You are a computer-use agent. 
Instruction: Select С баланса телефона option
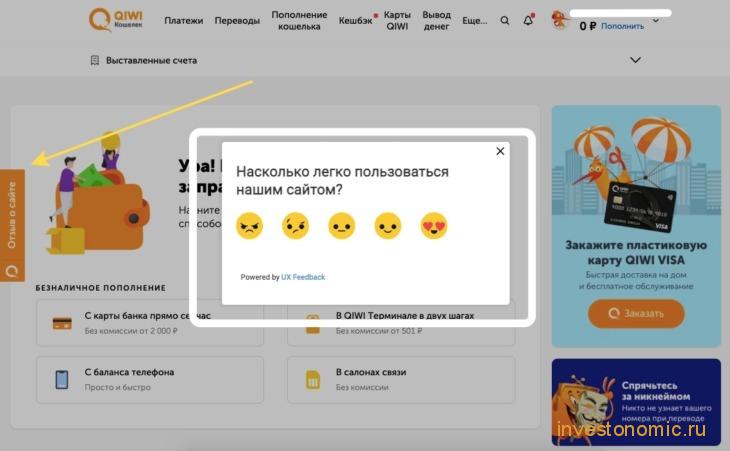click(x=150, y=379)
